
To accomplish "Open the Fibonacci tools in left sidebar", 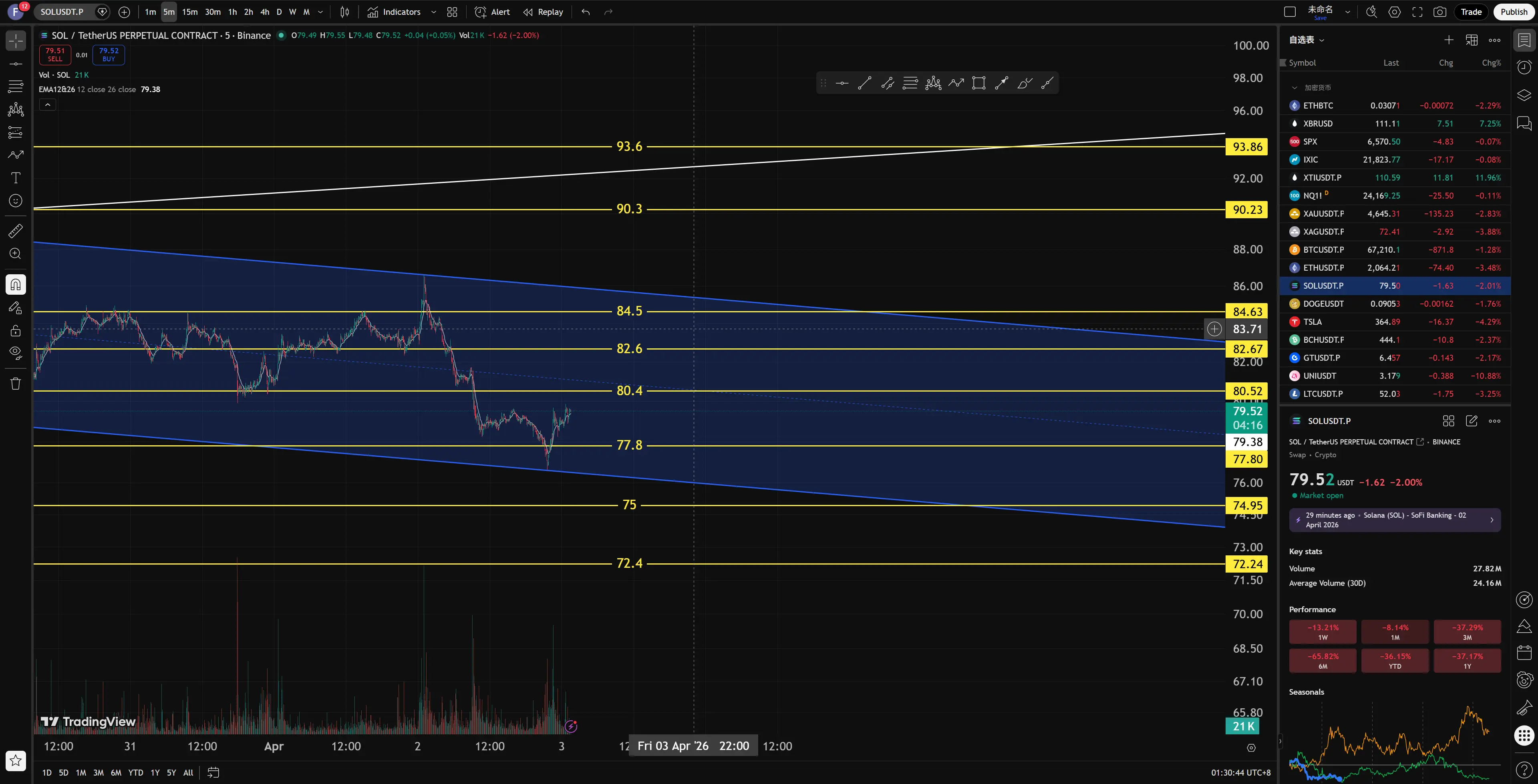I will point(16,86).
